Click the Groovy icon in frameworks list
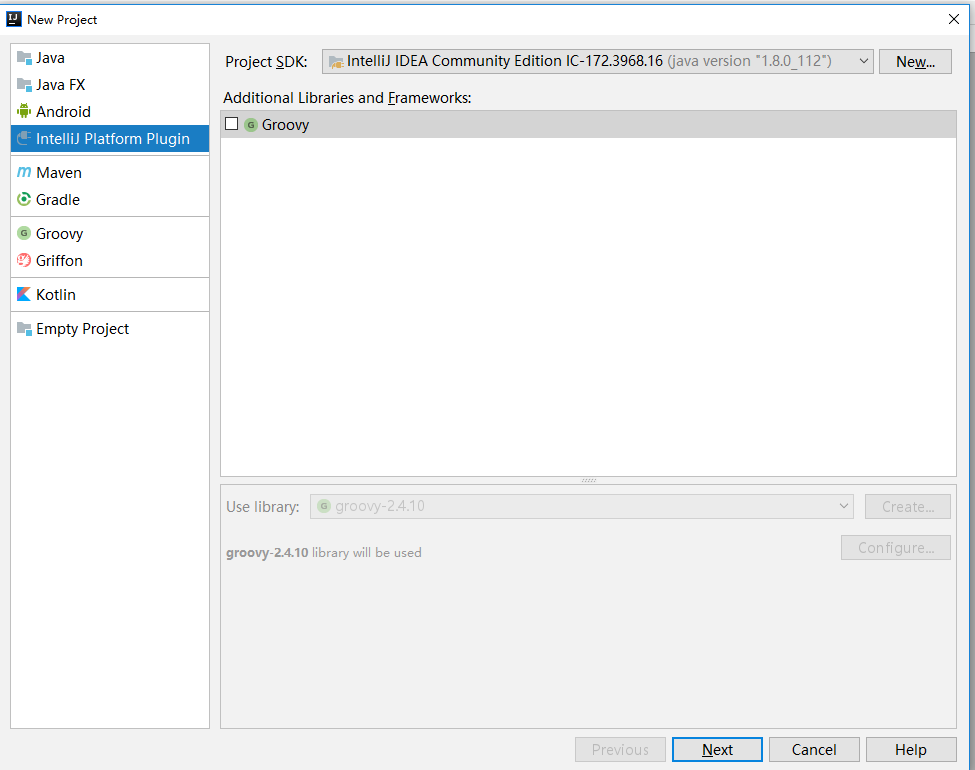The width and height of the screenshot is (975, 770). [x=251, y=125]
